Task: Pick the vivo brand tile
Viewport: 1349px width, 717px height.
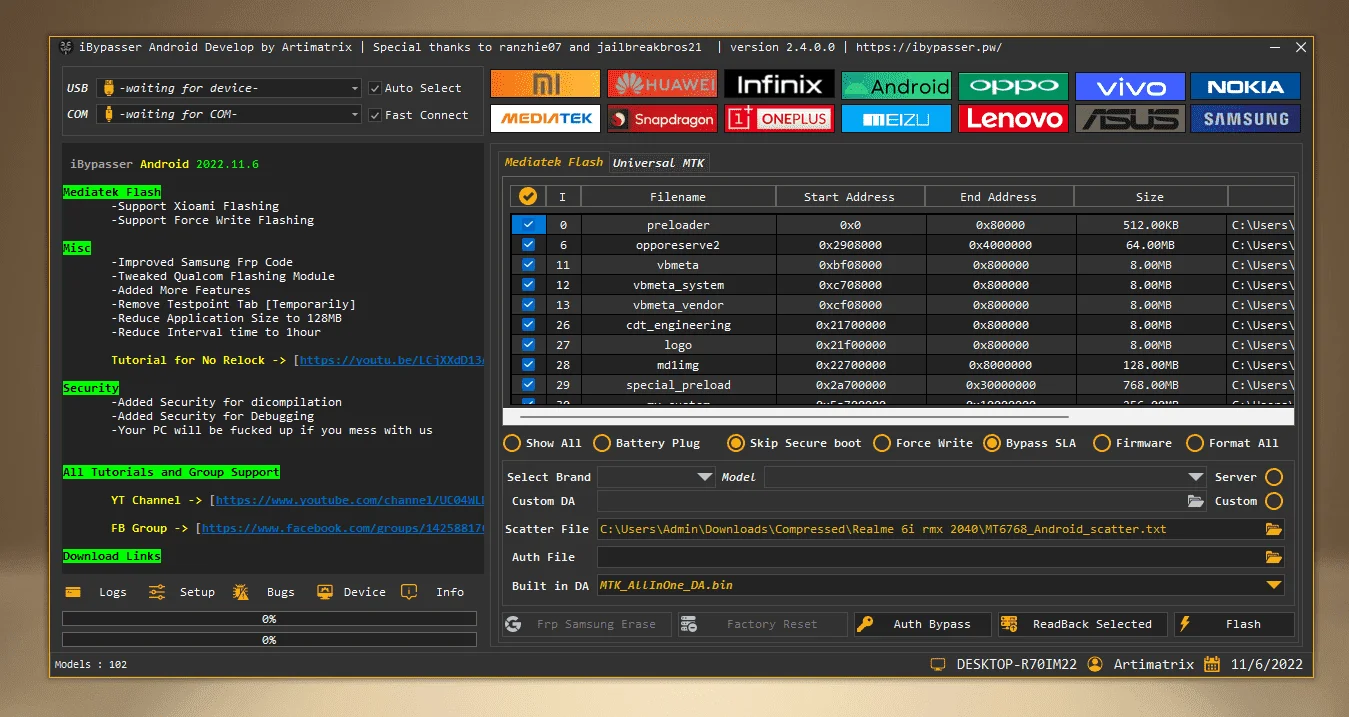Action: [x=1130, y=86]
